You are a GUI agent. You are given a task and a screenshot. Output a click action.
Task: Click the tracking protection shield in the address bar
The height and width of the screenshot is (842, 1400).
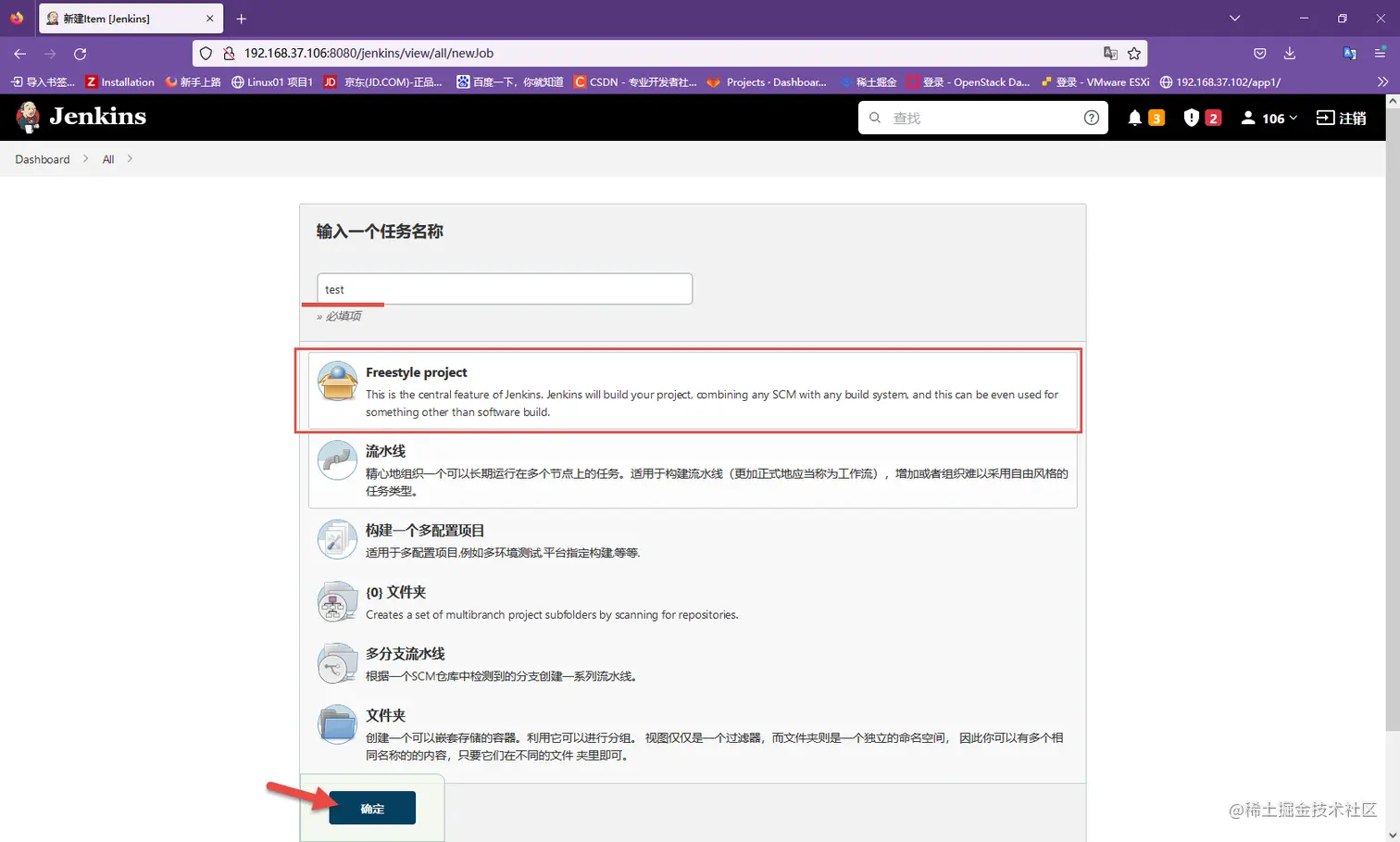click(205, 53)
